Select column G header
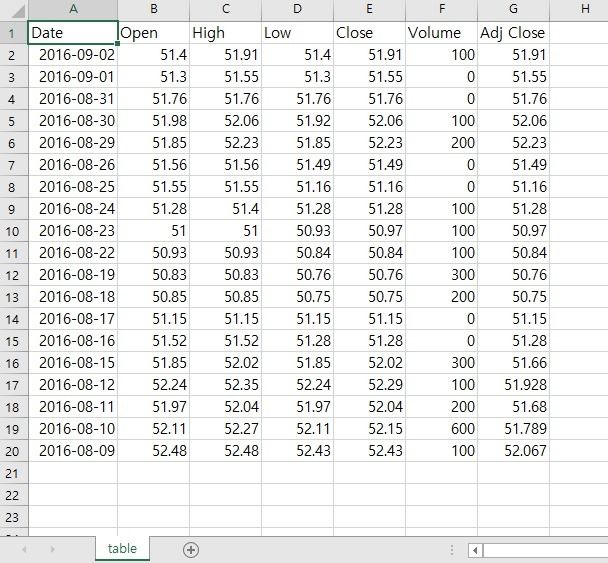Viewport: 608px width, 563px height. (x=513, y=9)
